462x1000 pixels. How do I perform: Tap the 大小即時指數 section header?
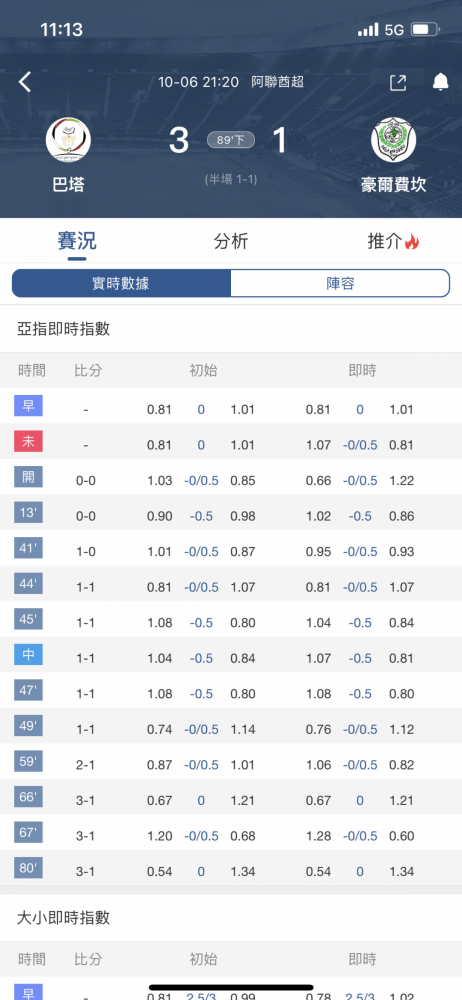63,918
